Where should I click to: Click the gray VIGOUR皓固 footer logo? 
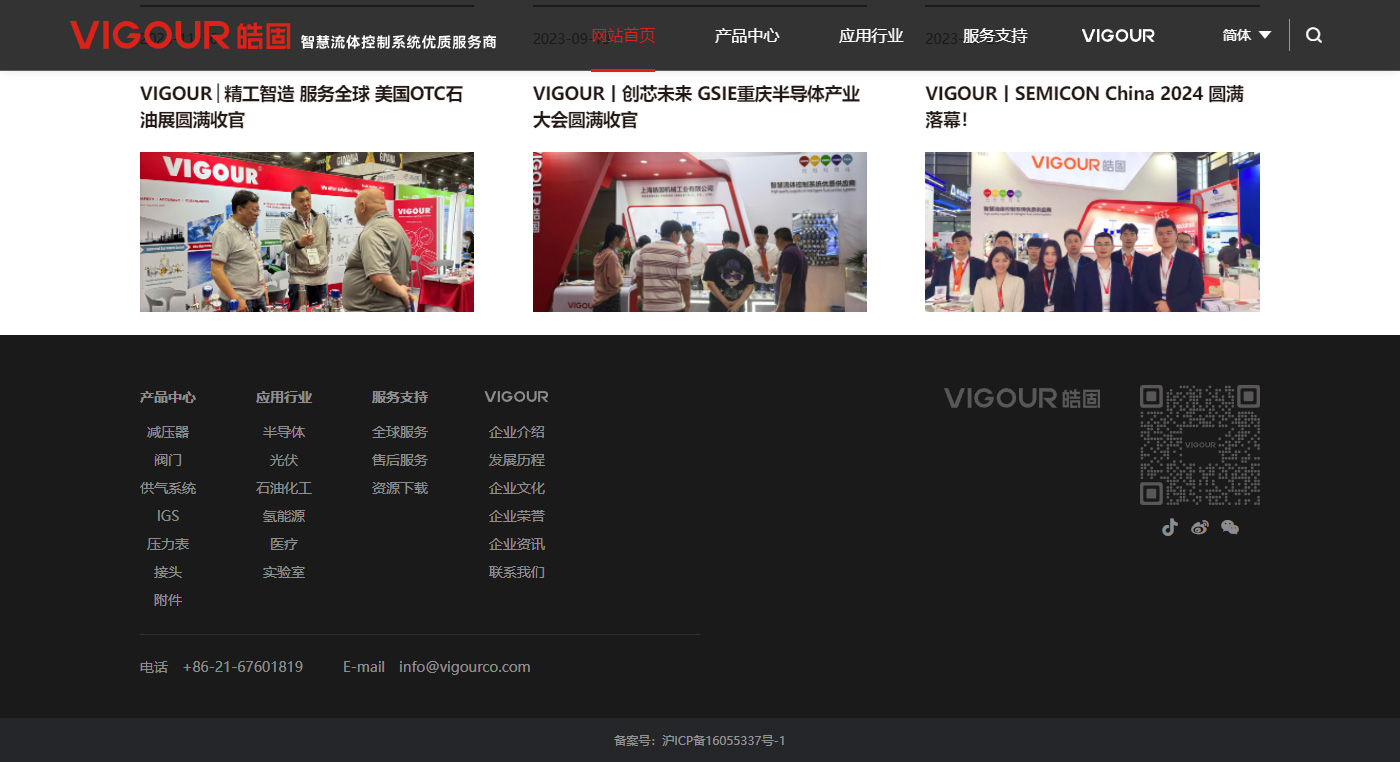[x=1022, y=398]
